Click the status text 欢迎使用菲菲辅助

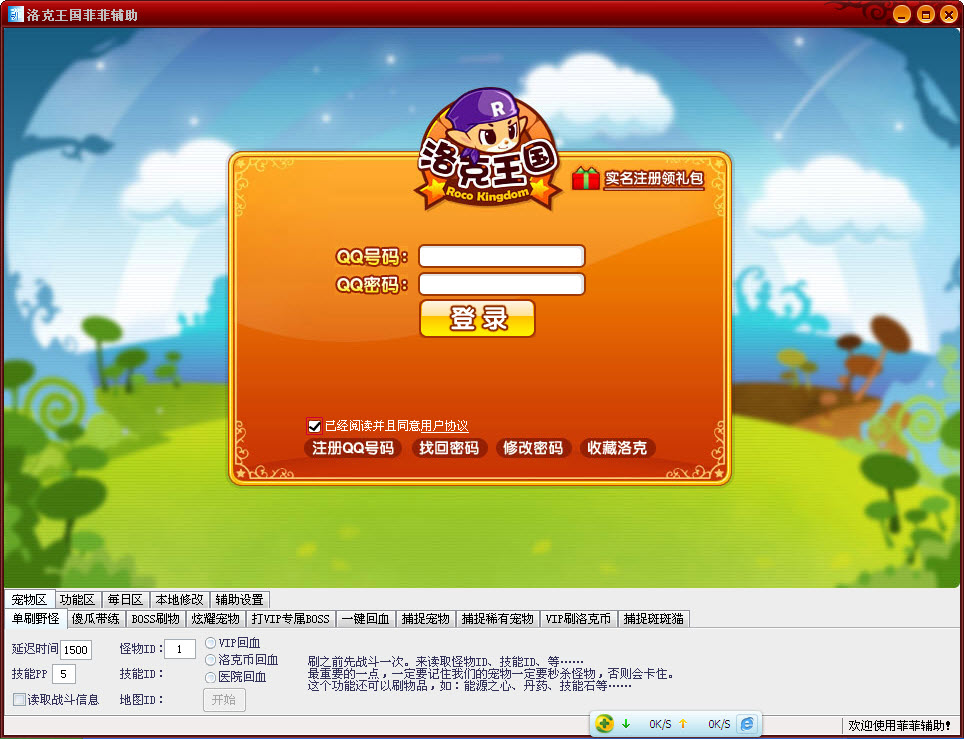[899, 725]
